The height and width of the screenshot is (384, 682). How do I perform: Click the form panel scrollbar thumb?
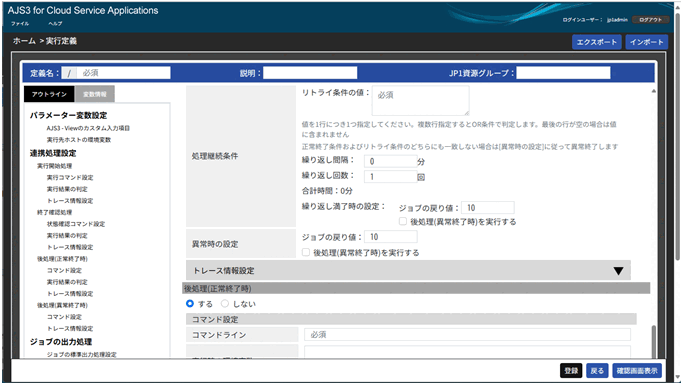(x=653, y=342)
